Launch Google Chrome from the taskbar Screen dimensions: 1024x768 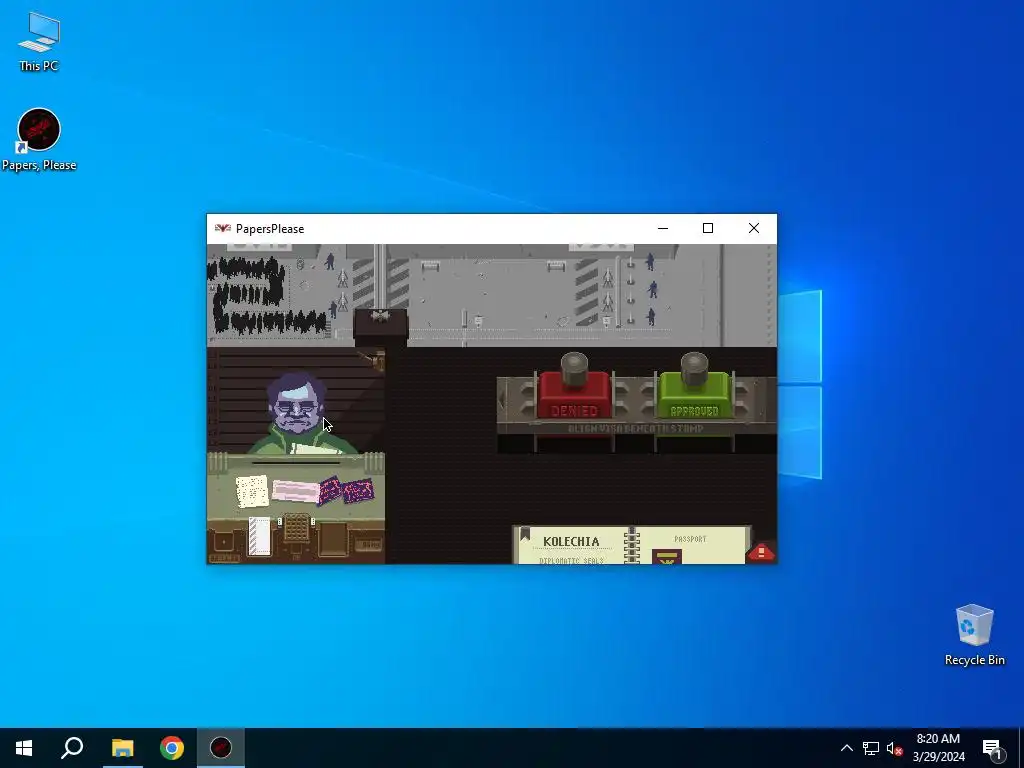coord(172,748)
